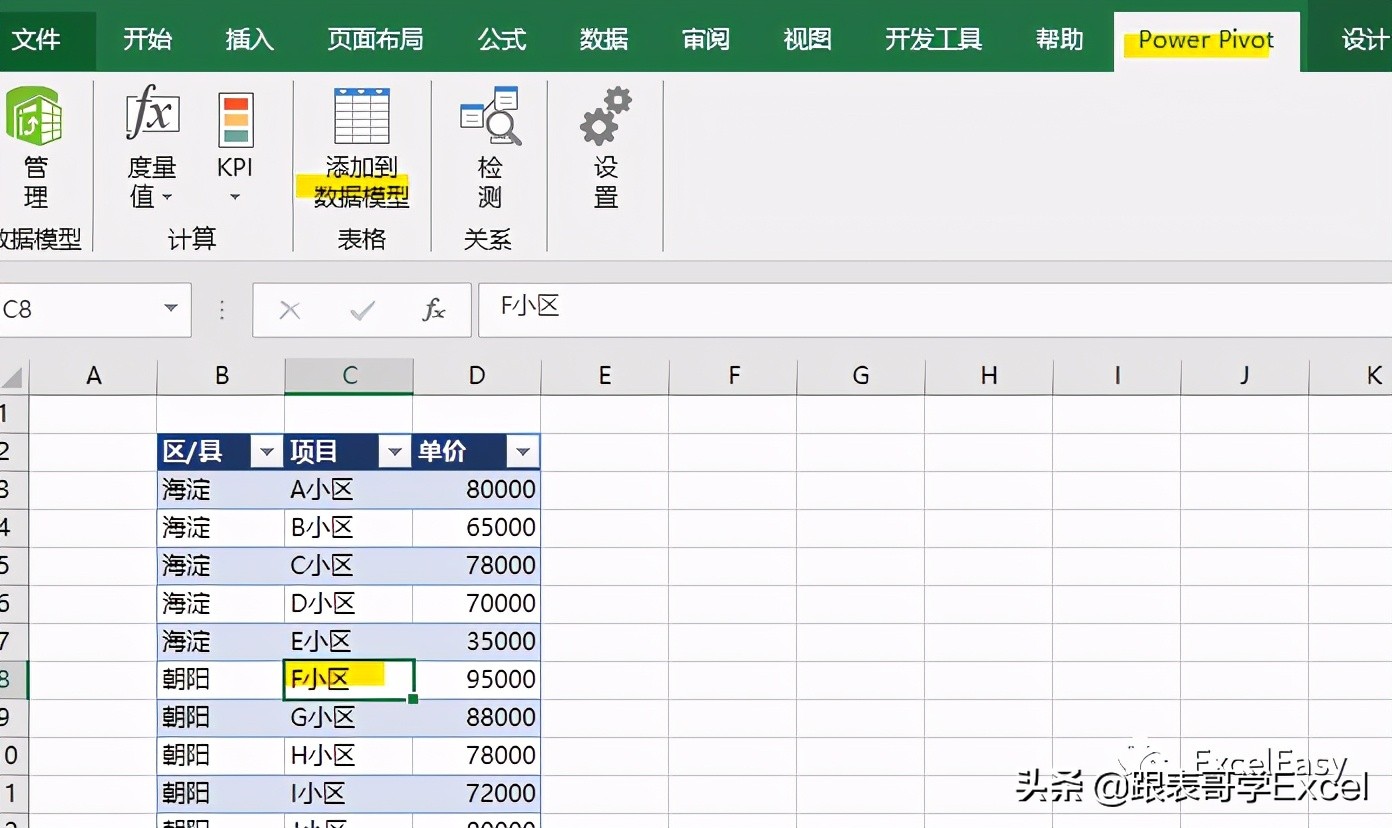1392x828 pixels.
Task: Open the 度量值 measures menu
Action: point(152,148)
